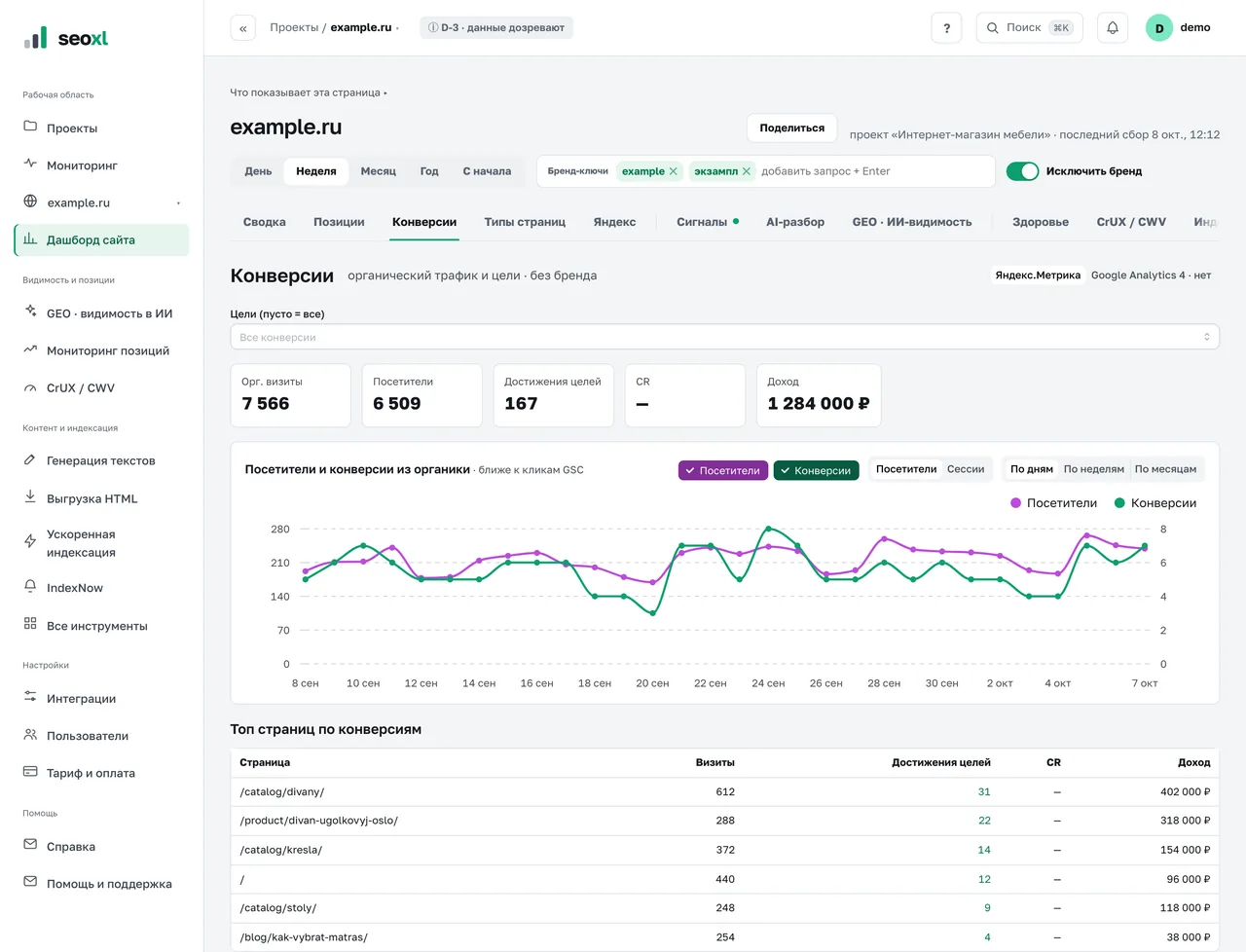This screenshot has width=1246, height=952.
Task: Open the help question mark button
Action: click(x=946, y=28)
